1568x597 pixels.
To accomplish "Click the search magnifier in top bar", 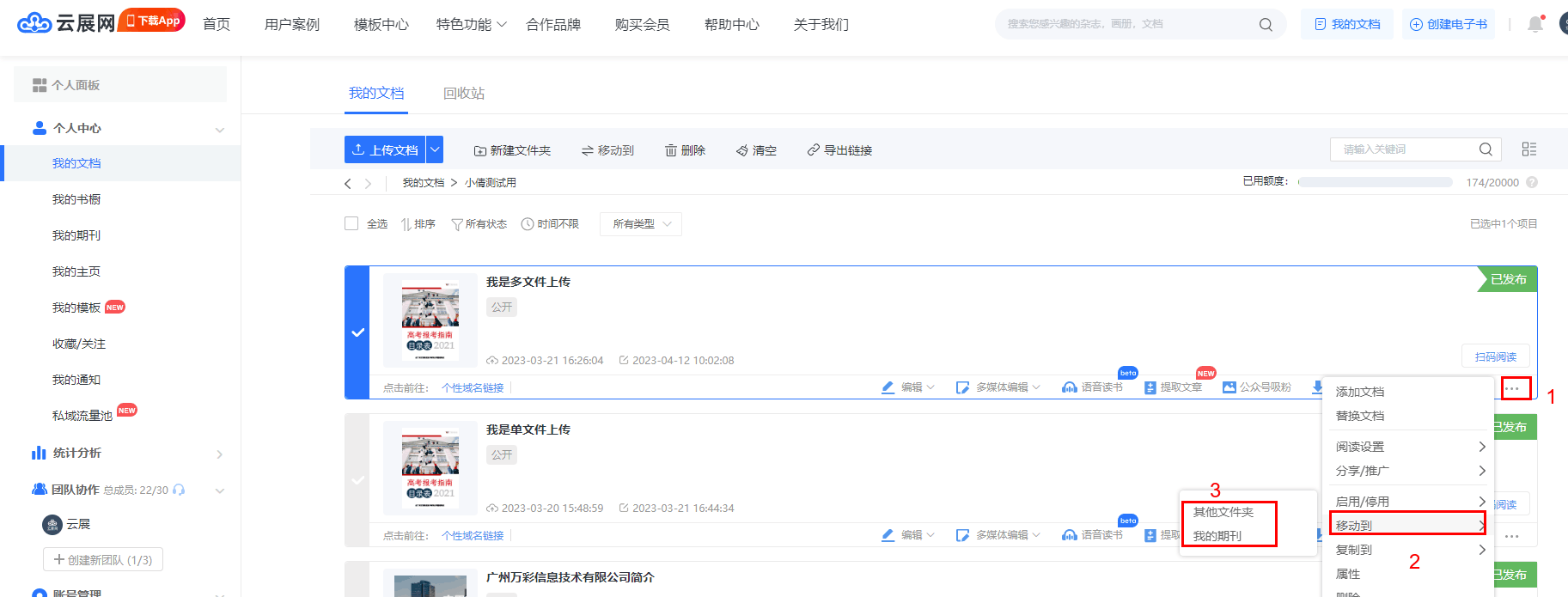I will [x=1265, y=25].
